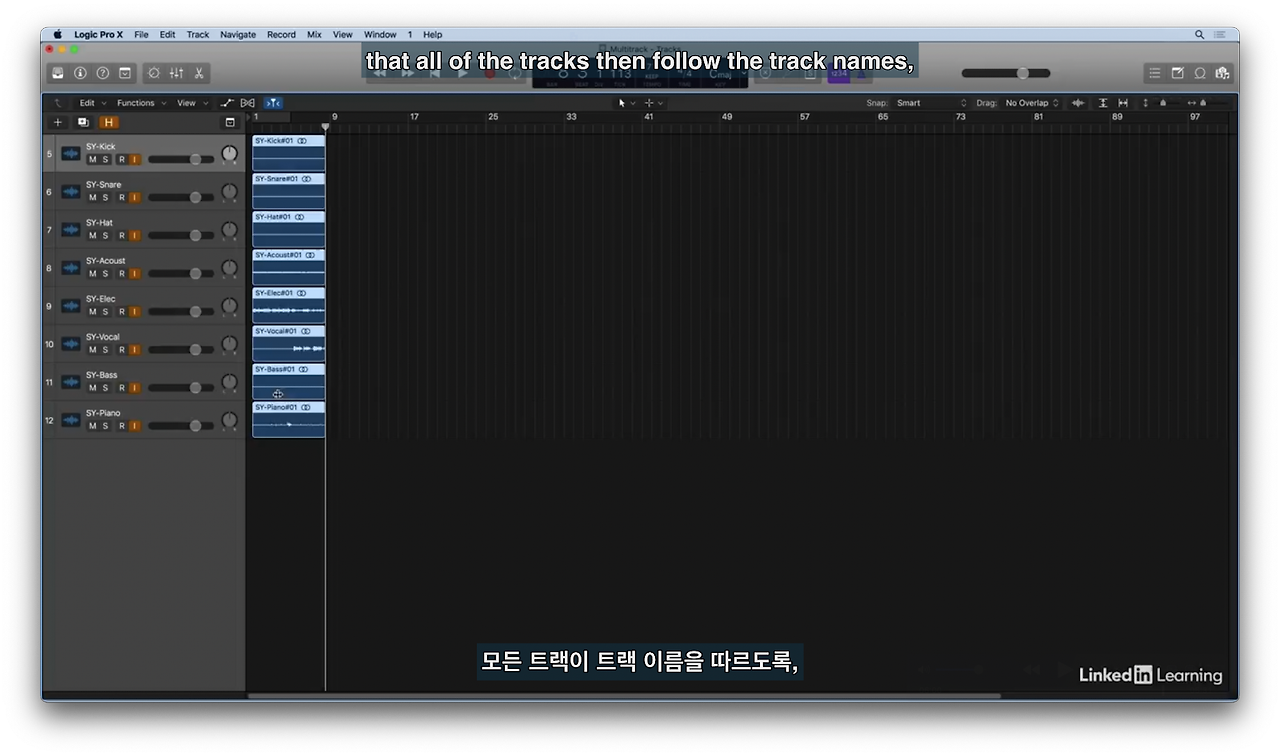Open Spotlight search in menu bar
Viewport: 1280px width, 756px height.
(x=1200, y=34)
